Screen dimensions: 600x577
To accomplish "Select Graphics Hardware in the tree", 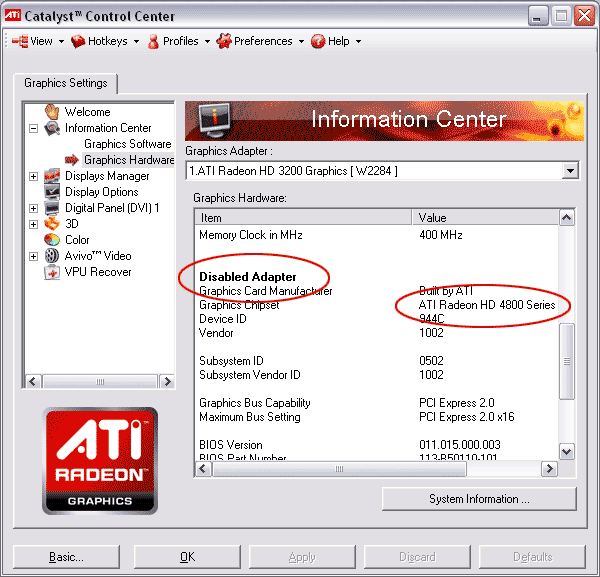I will coord(129,160).
